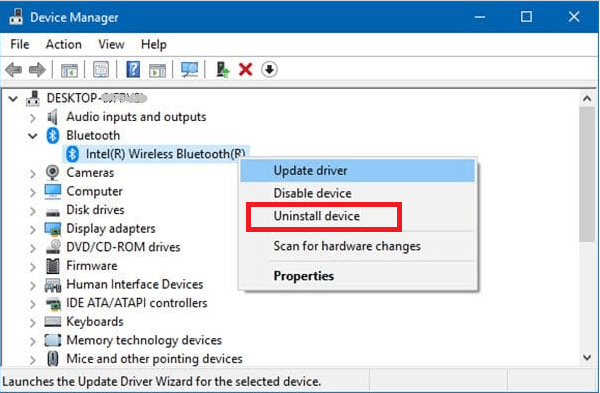
Task: Select the Human Interface Devices label
Action: pos(134,284)
